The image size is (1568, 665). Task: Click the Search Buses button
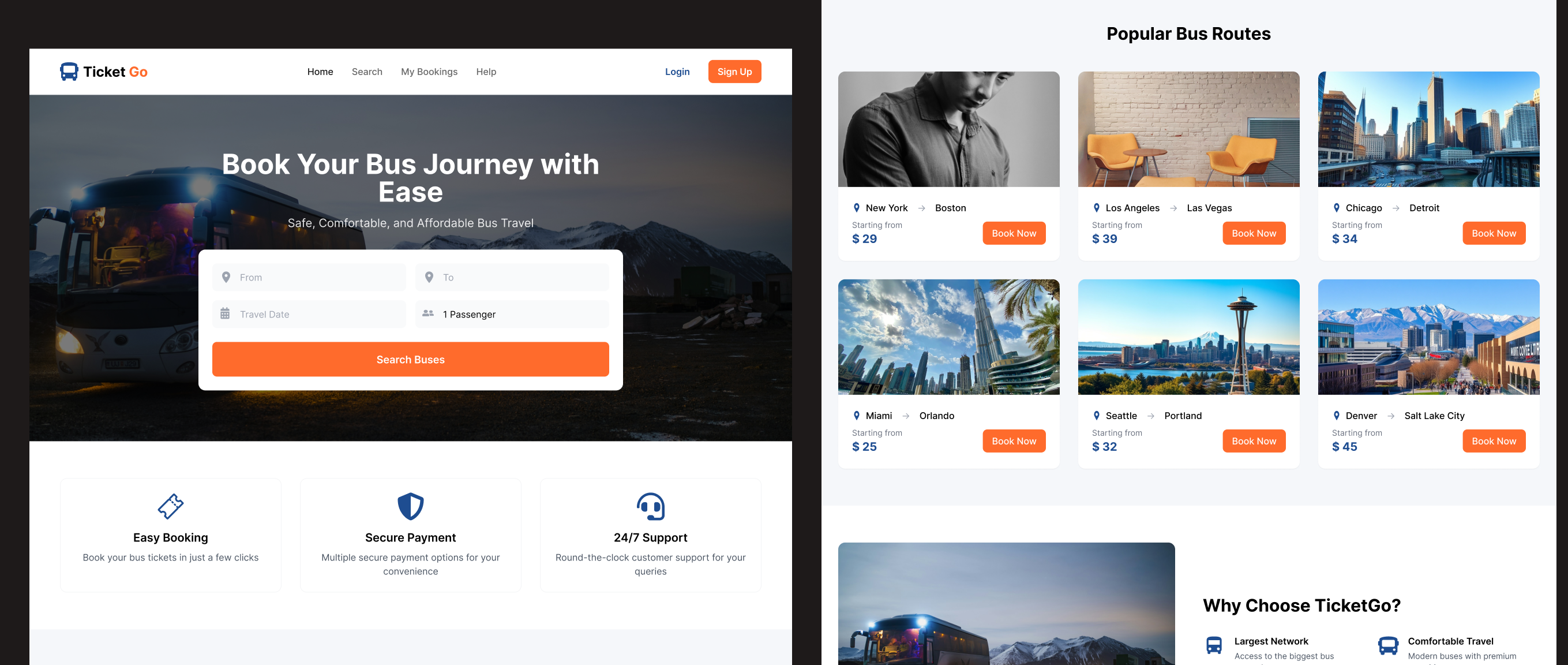[410, 359]
